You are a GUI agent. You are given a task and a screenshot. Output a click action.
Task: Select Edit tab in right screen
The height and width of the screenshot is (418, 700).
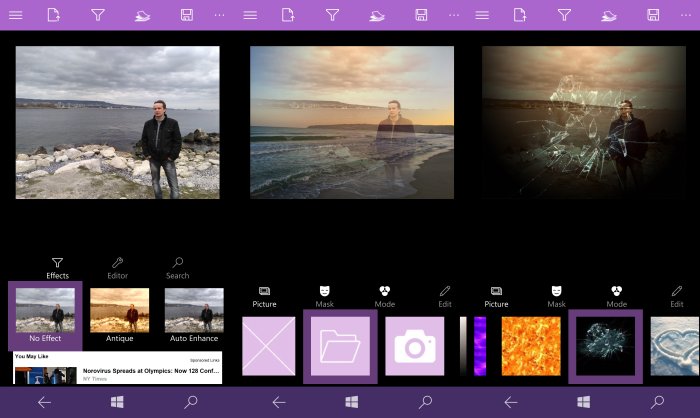click(x=677, y=297)
